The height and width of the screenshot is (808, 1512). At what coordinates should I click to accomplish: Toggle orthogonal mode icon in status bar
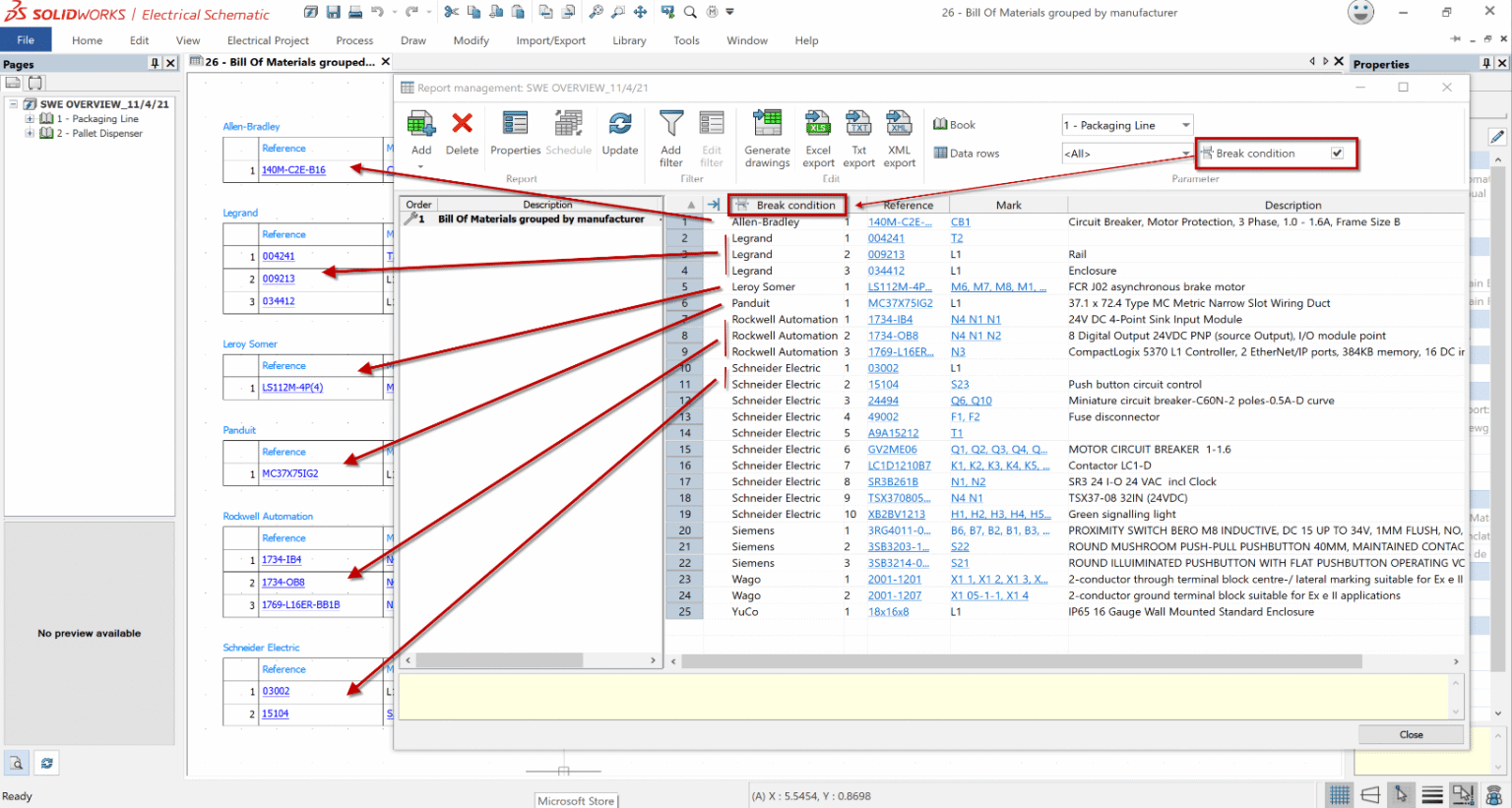click(x=1370, y=794)
